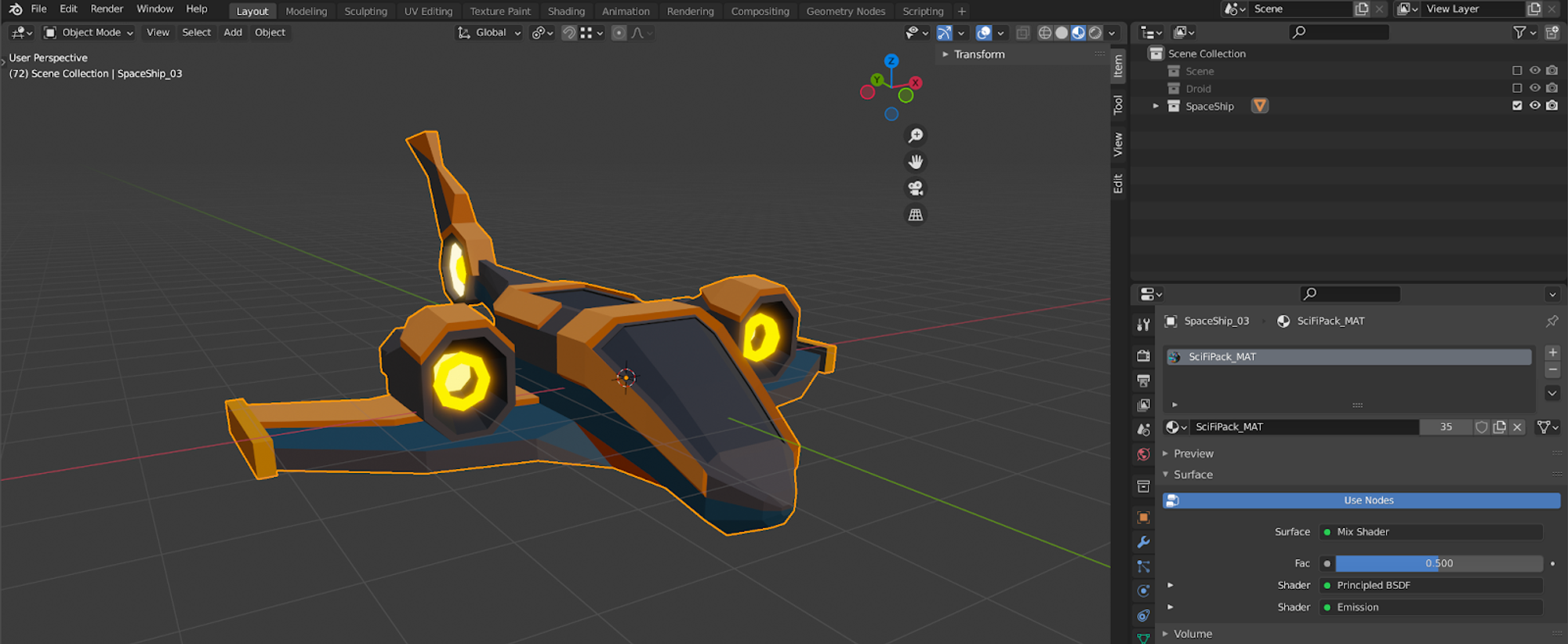The image size is (1568, 644).
Task: Toggle the camera view icon
Action: click(x=915, y=188)
